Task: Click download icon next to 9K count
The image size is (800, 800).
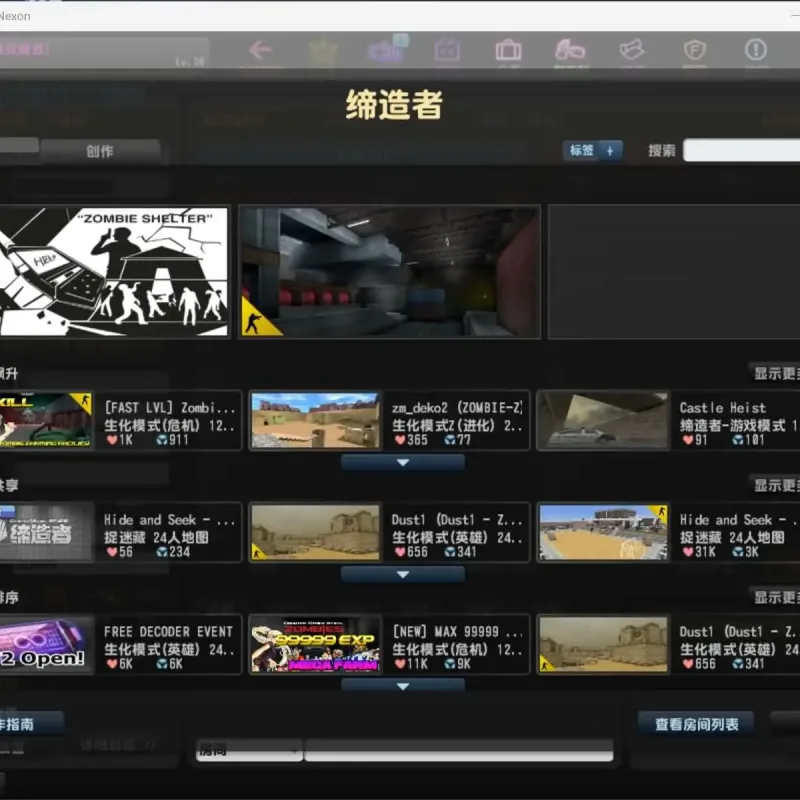Action: click(x=449, y=664)
